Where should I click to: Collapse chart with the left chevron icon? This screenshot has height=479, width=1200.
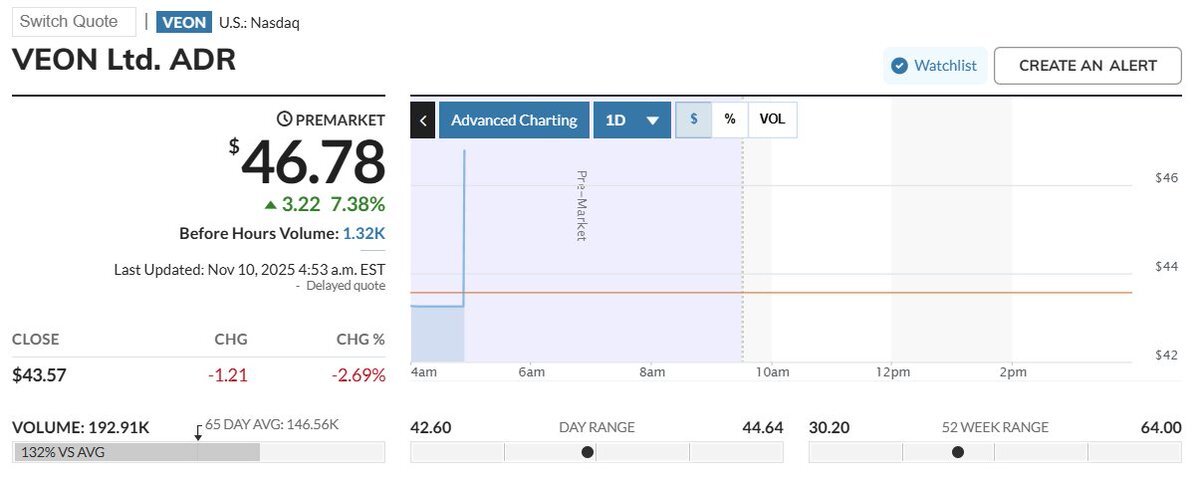pyautogui.click(x=423, y=120)
